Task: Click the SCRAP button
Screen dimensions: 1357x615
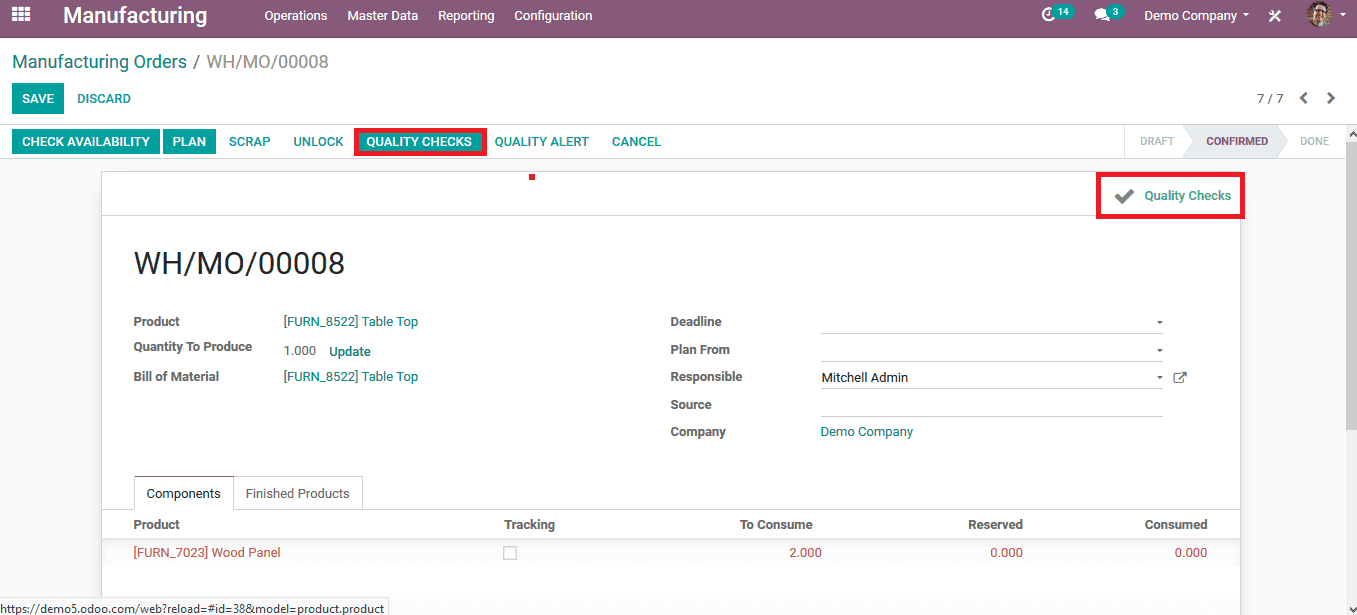Action: [x=250, y=142]
